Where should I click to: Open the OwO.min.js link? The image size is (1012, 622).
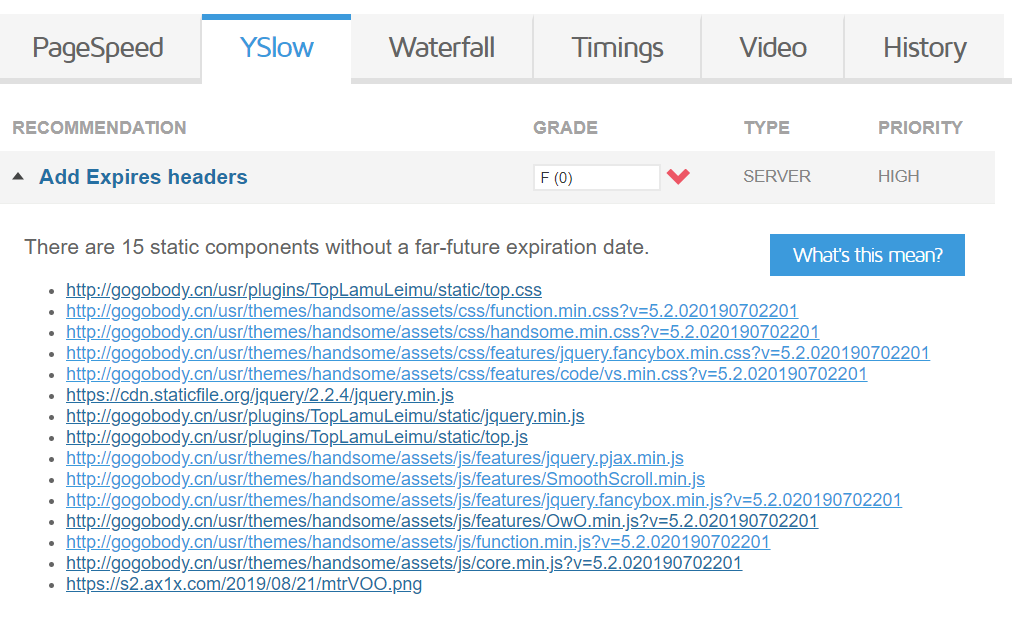click(441, 521)
